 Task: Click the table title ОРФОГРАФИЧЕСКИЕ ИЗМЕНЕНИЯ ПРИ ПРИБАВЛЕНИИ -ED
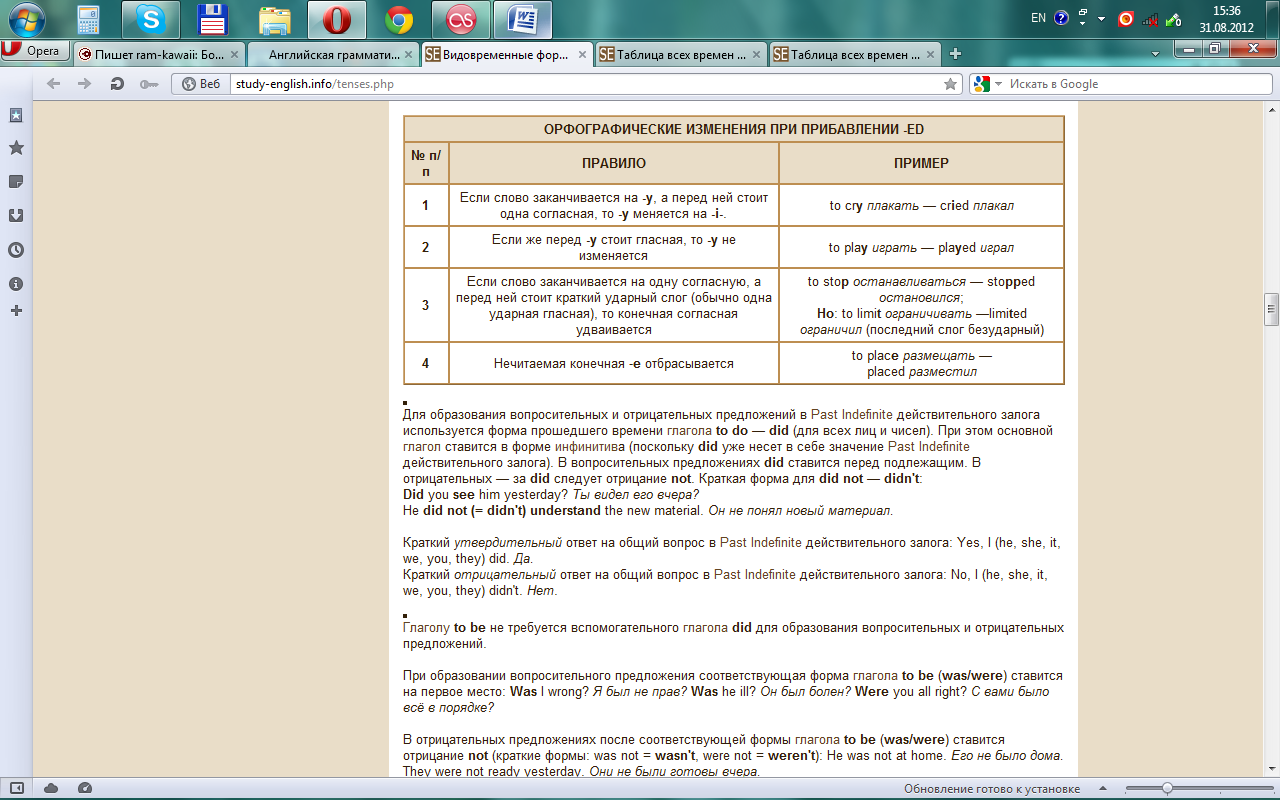point(734,130)
